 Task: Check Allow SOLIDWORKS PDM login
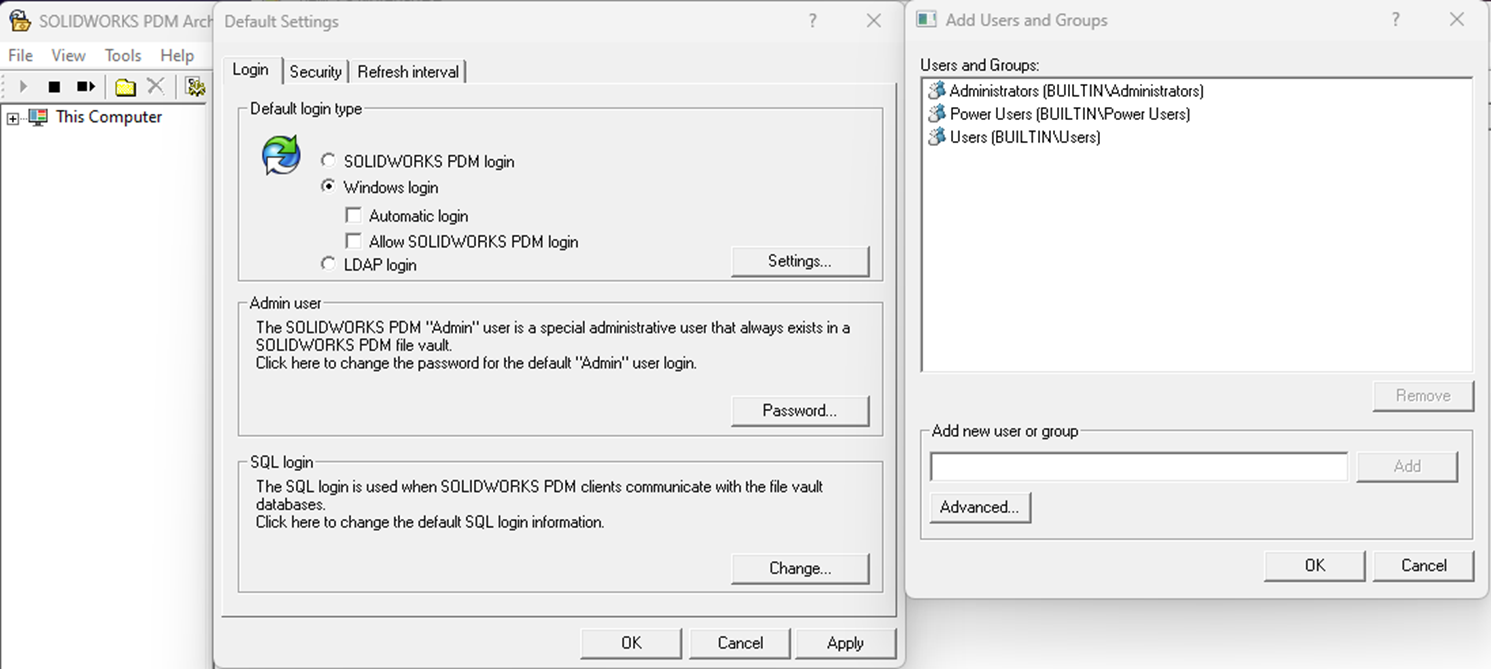(353, 241)
